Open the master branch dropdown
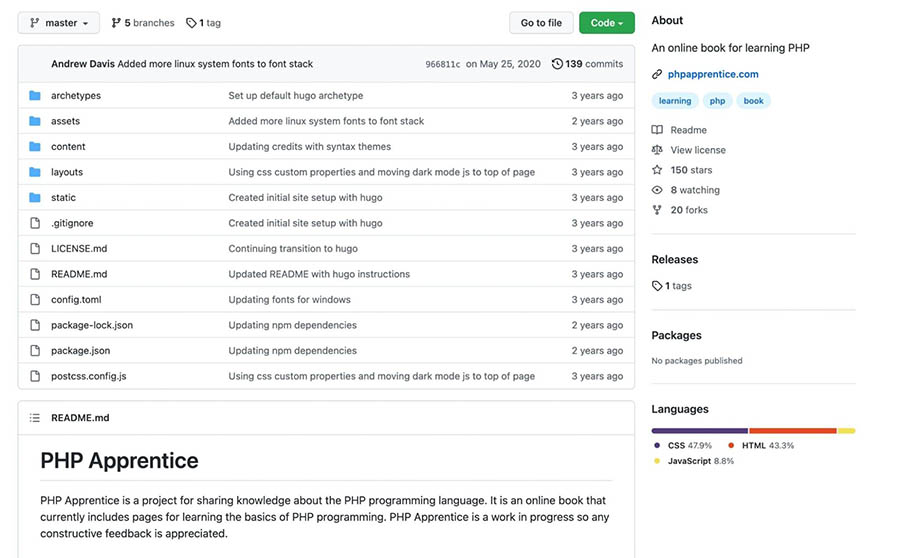The image size is (900, 558). 59,23
